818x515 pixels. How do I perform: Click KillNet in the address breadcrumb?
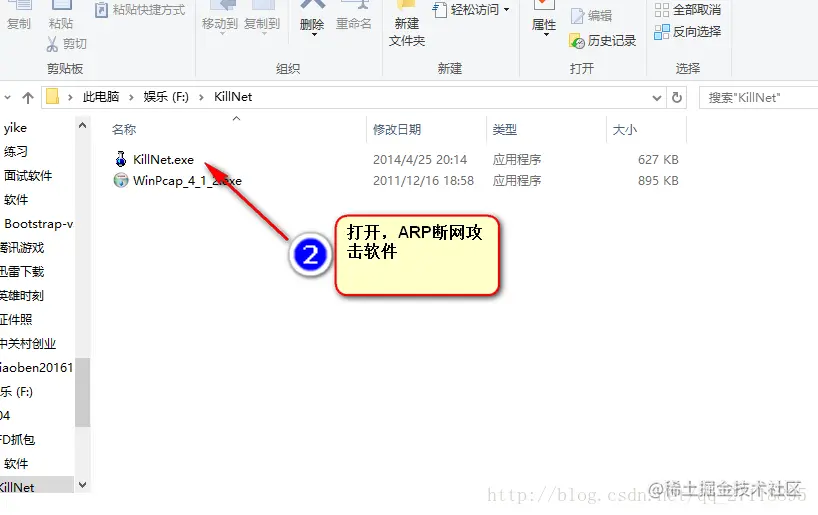(233, 97)
